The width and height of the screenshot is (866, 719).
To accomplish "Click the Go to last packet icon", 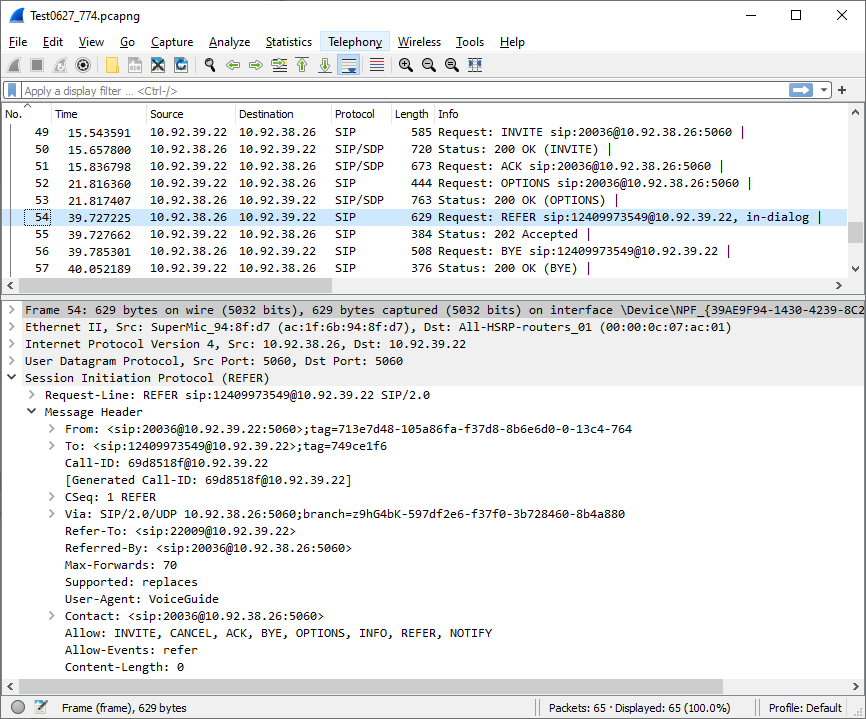I will (x=325, y=65).
